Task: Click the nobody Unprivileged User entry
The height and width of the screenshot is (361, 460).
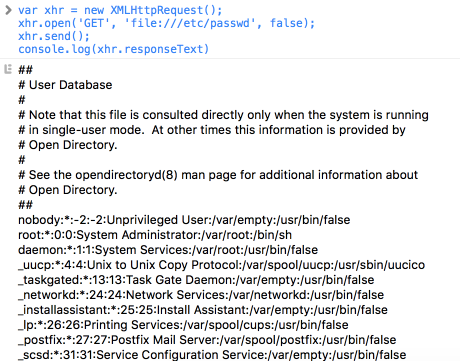Action: point(184,220)
